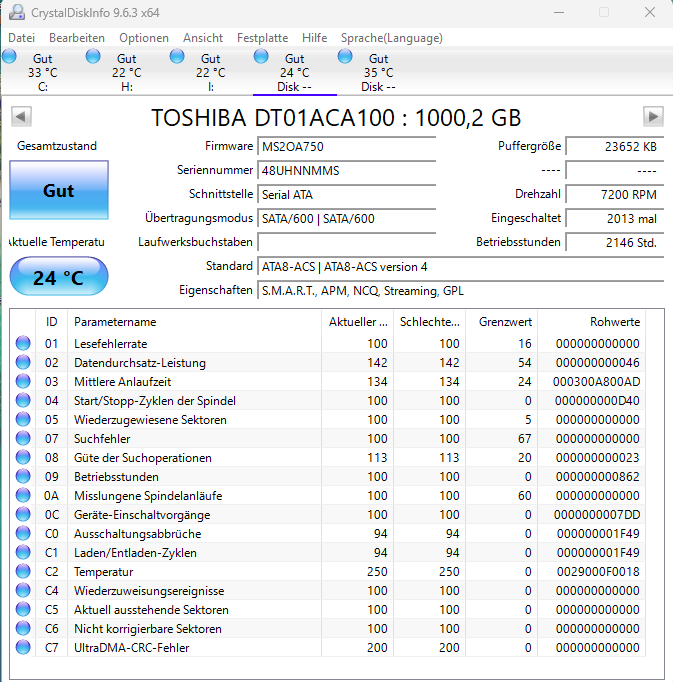The image size is (673, 682).
Task: Click the Schlechte... column header
Action: coord(429,322)
